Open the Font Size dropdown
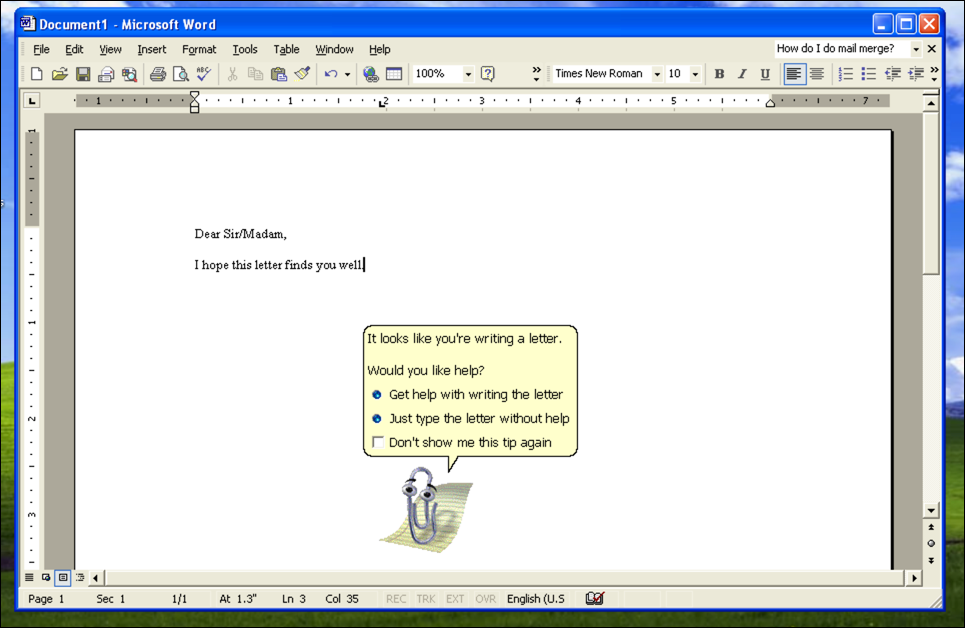Screen dimensions: 965x628 coord(695,73)
